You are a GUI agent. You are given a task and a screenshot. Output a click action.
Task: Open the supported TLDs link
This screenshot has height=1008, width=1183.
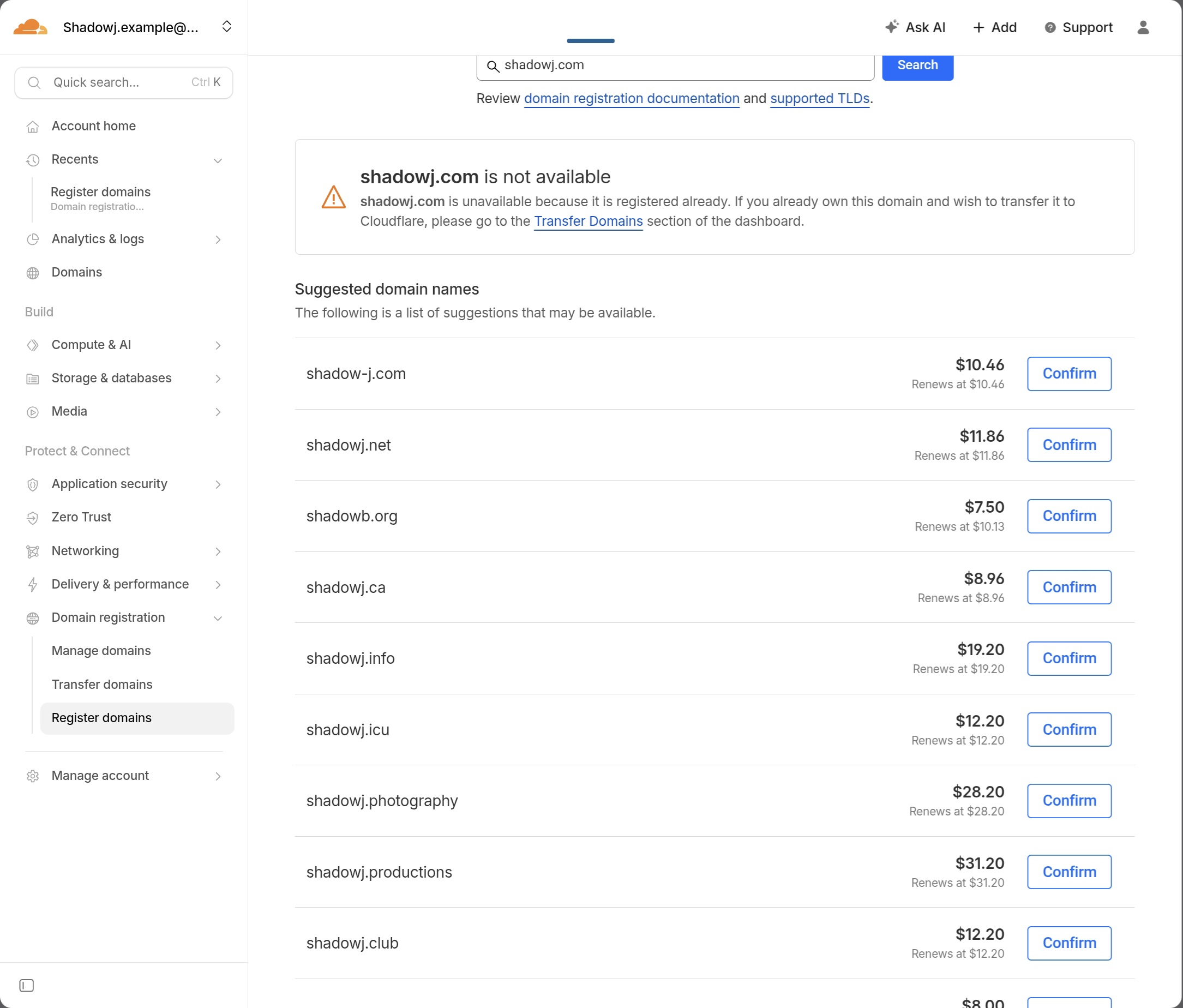(819, 98)
